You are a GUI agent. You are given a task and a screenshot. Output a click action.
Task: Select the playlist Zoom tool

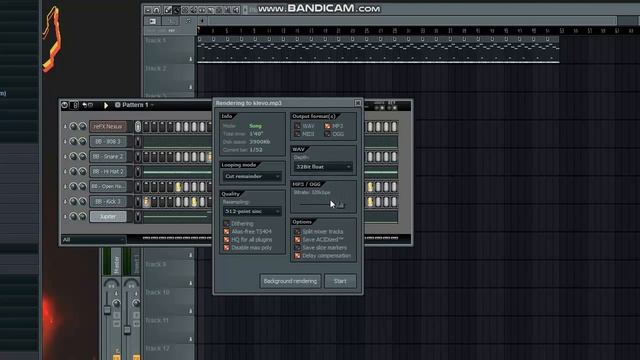228,10
